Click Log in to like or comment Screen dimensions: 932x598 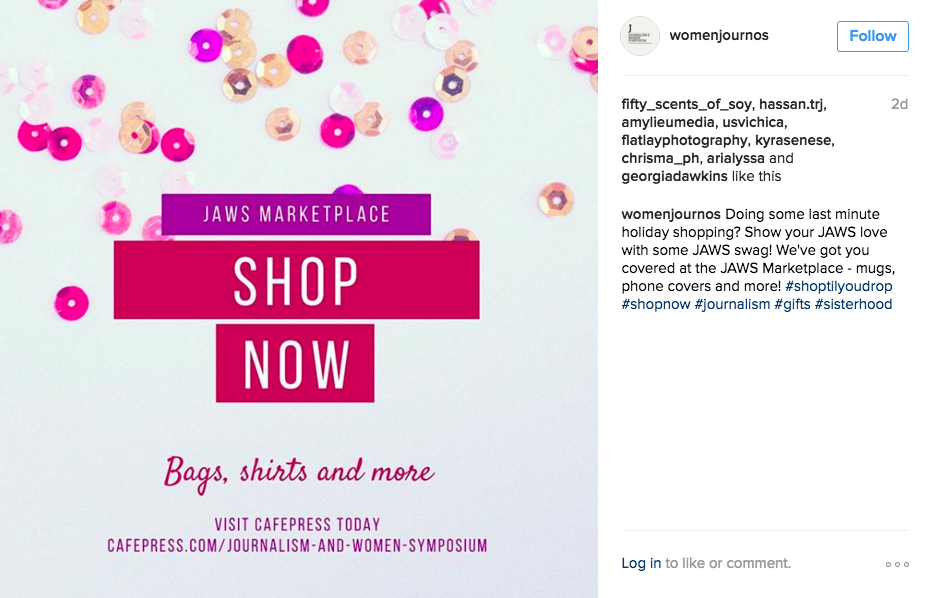[641, 563]
